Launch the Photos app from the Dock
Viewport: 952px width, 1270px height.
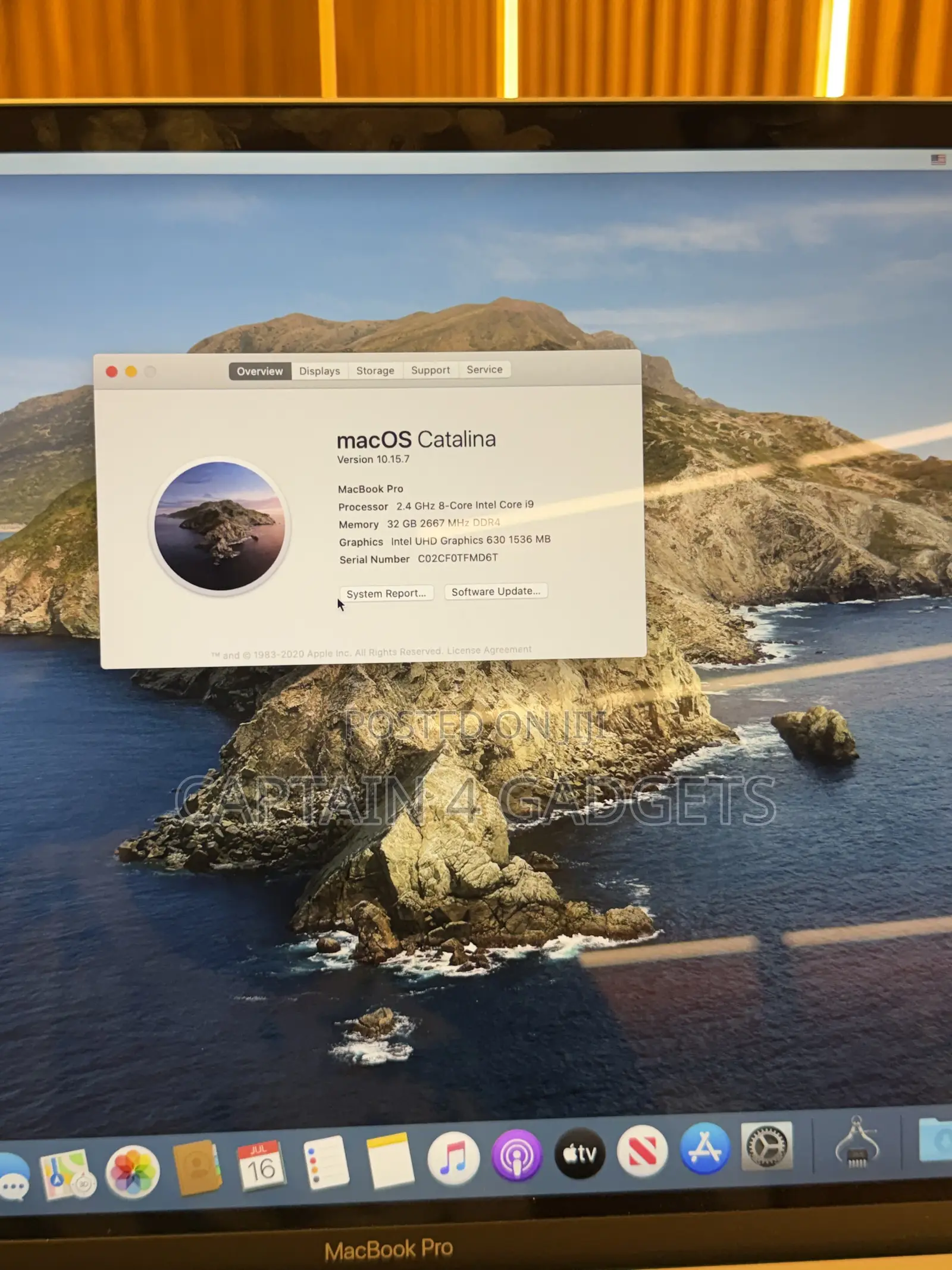(x=133, y=1172)
